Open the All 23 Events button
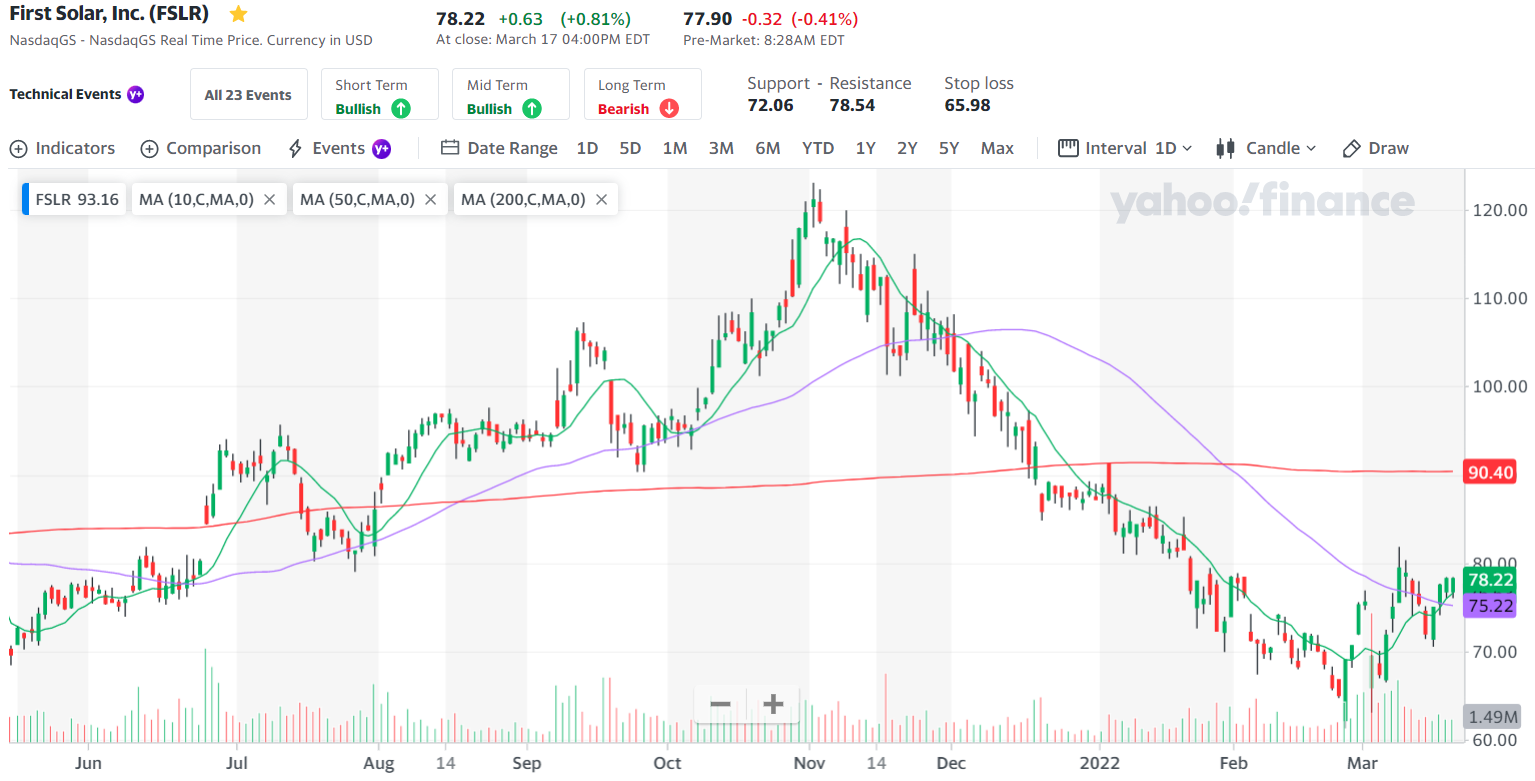 click(x=249, y=95)
